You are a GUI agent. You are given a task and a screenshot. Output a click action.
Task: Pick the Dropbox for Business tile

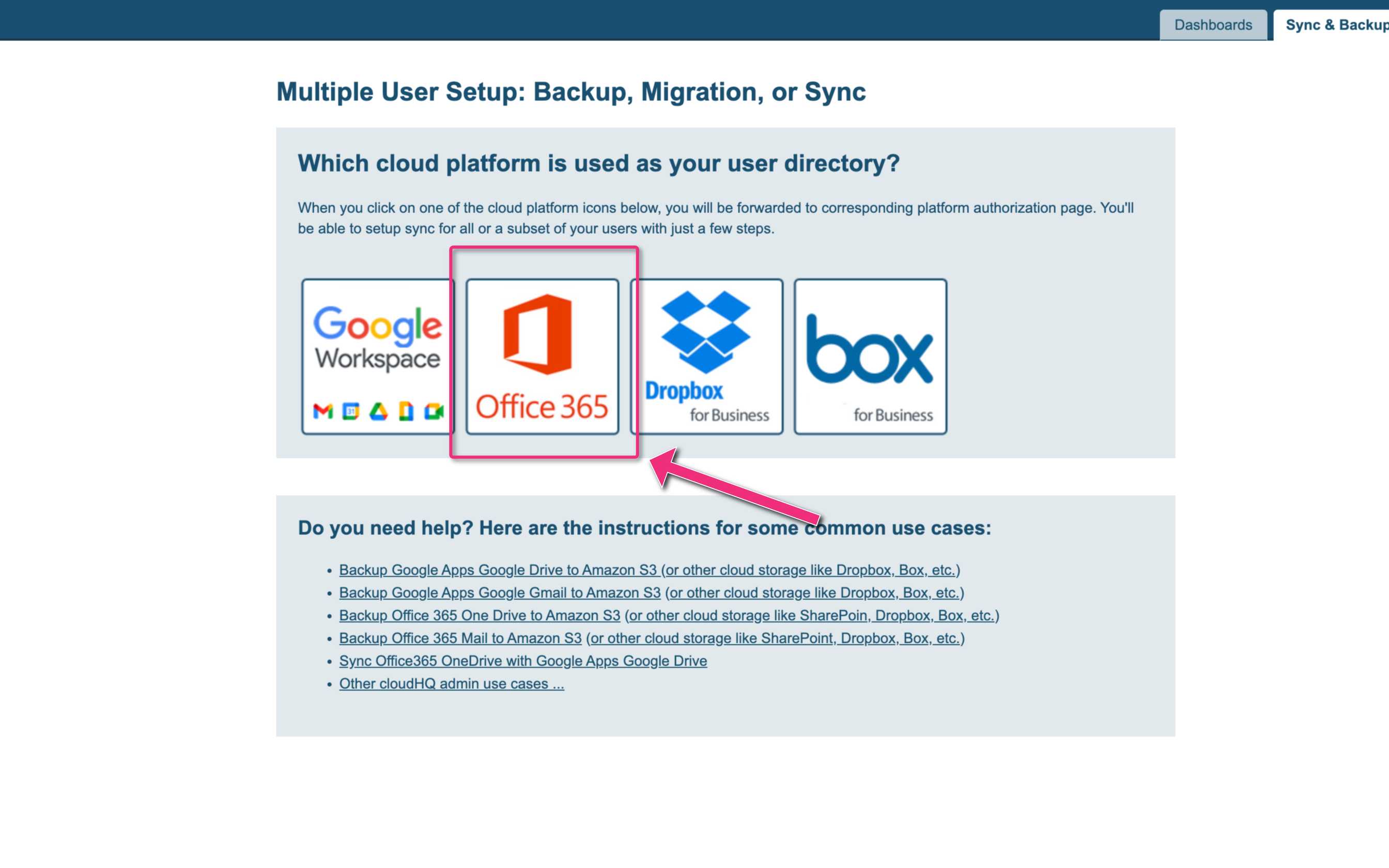pos(706,357)
